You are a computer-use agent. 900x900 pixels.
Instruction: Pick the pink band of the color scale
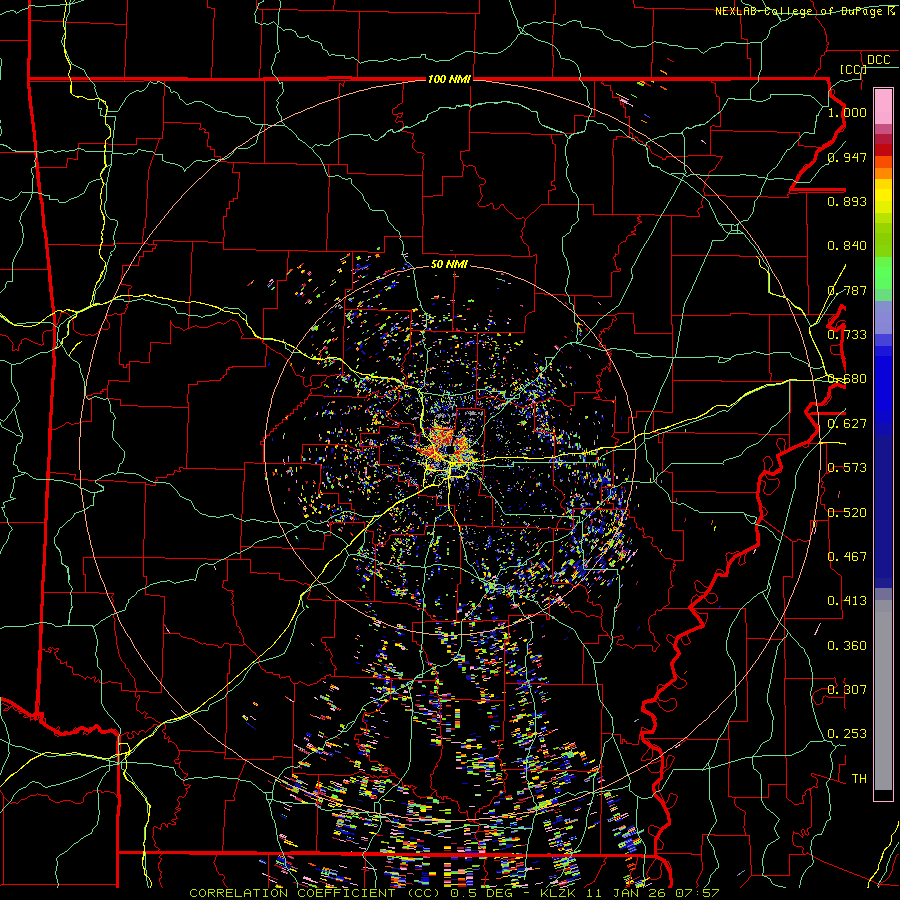[x=883, y=106]
